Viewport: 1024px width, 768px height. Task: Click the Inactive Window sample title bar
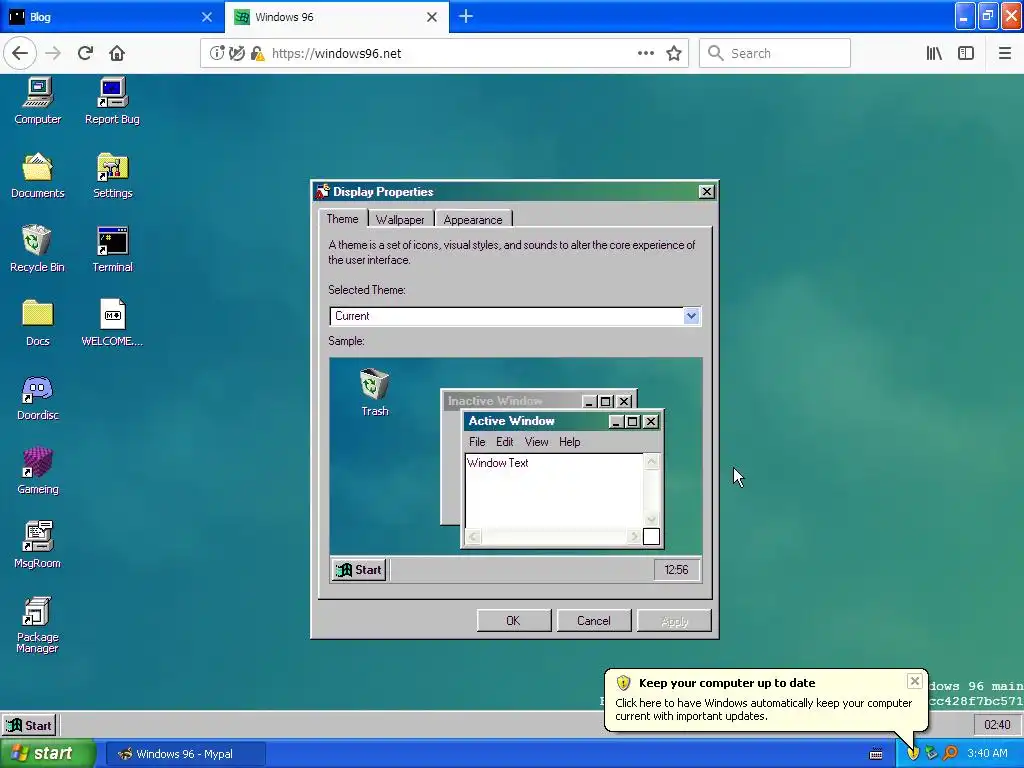coord(539,401)
